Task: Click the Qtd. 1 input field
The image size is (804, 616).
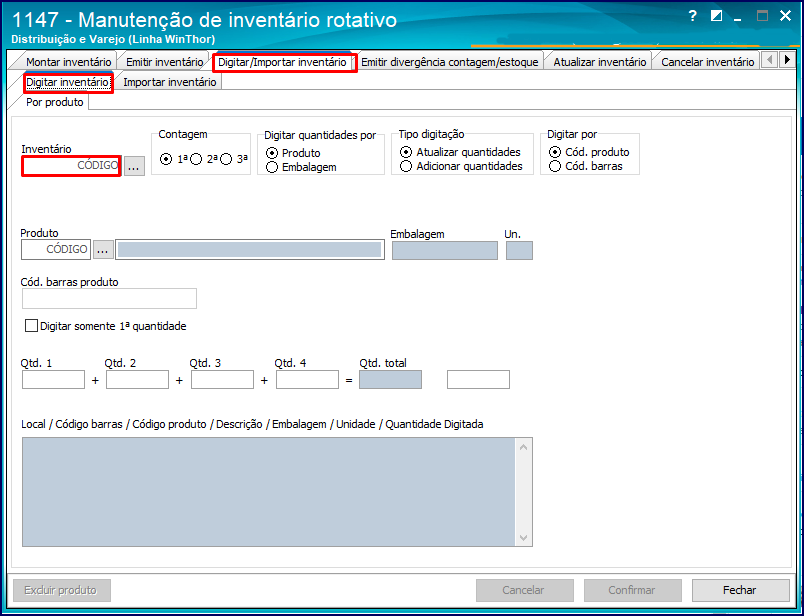Action: point(53,380)
